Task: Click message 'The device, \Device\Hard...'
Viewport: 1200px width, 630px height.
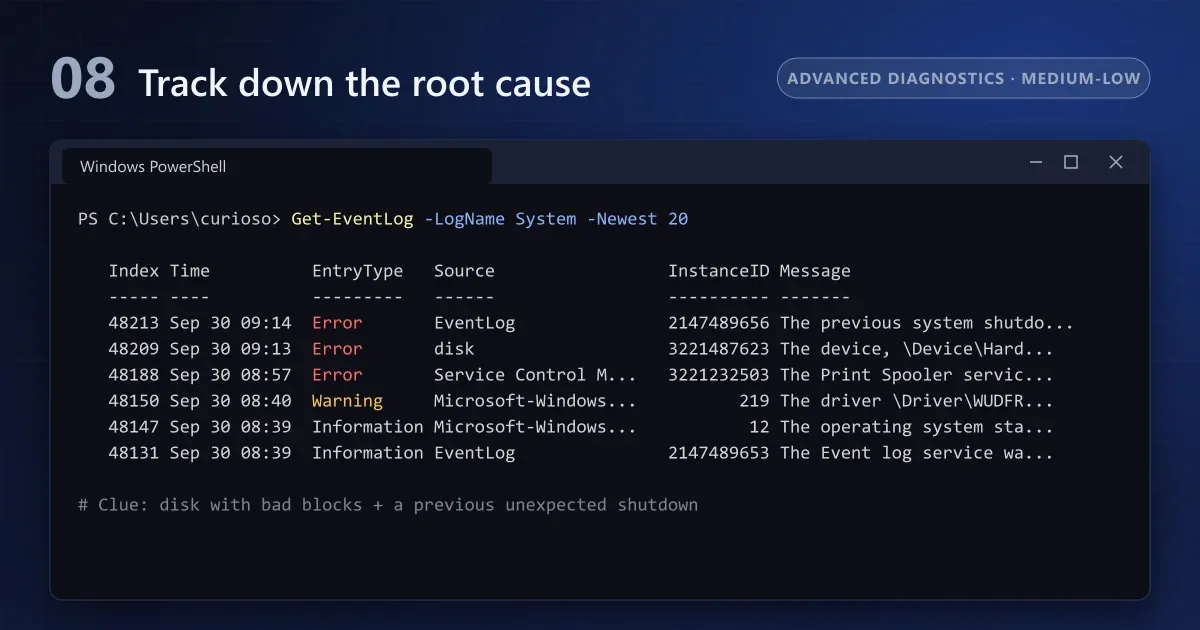Action: coord(917,349)
